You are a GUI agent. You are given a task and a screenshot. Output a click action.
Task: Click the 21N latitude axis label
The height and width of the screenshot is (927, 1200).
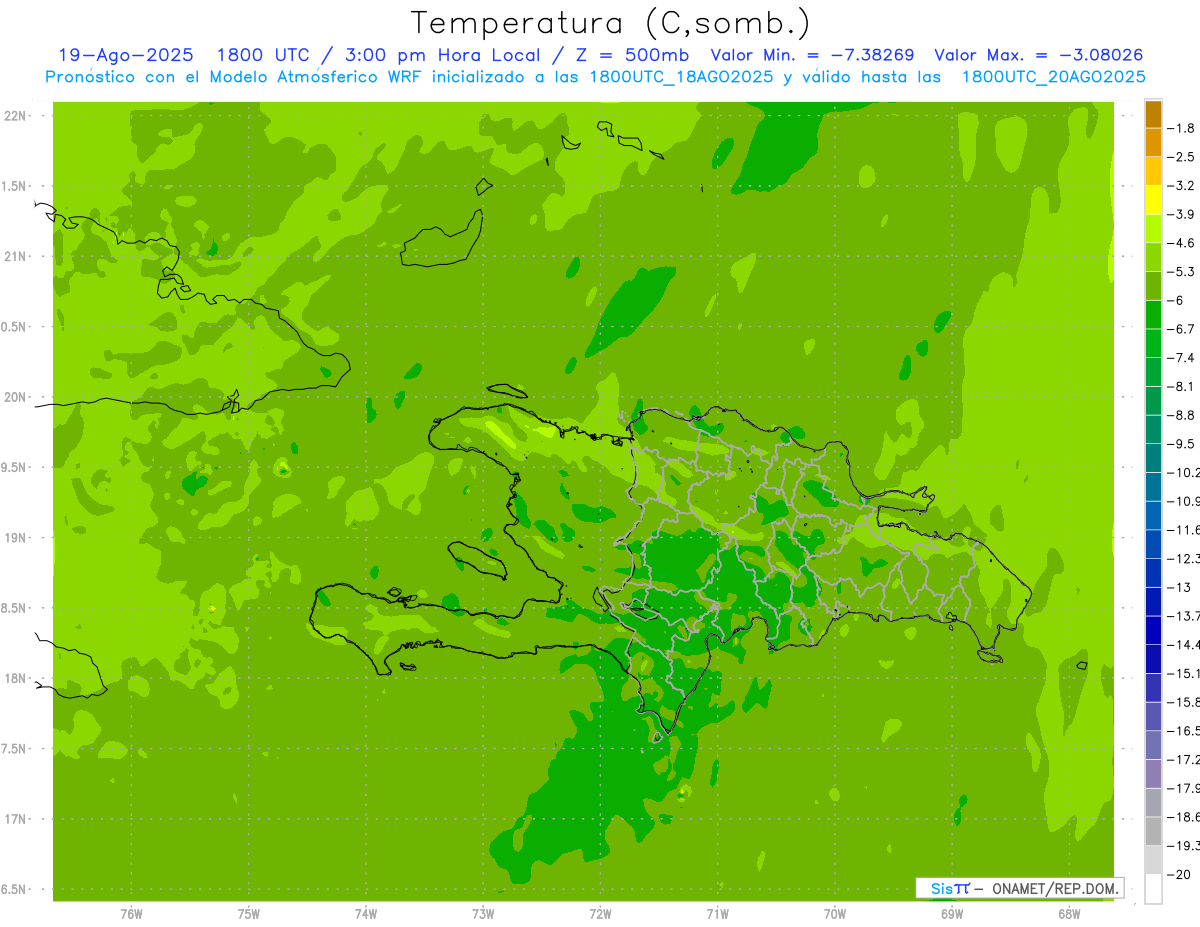pyautogui.click(x=15, y=256)
